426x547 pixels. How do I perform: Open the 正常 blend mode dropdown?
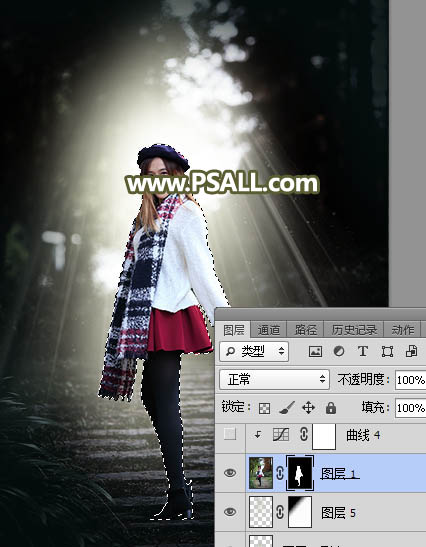pos(275,380)
